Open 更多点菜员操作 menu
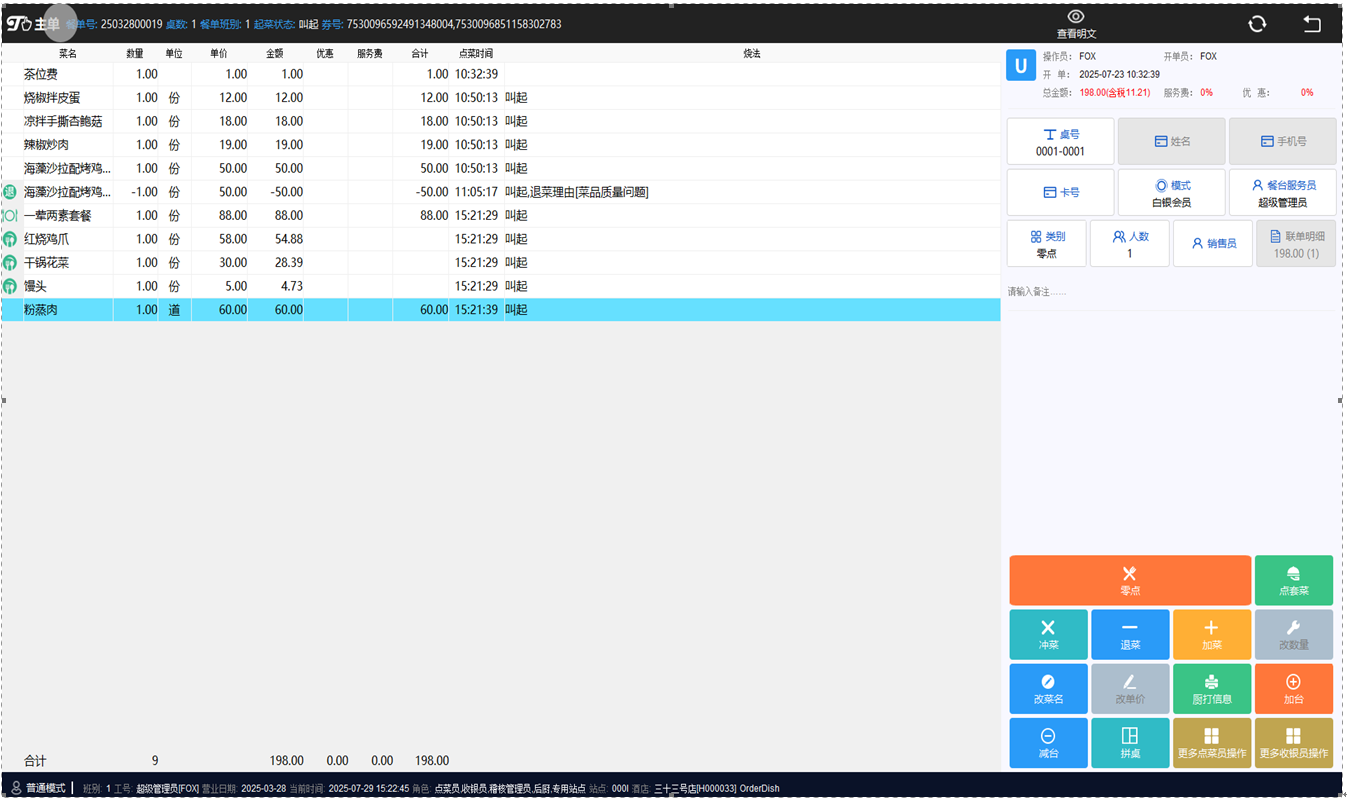 pyautogui.click(x=1212, y=743)
